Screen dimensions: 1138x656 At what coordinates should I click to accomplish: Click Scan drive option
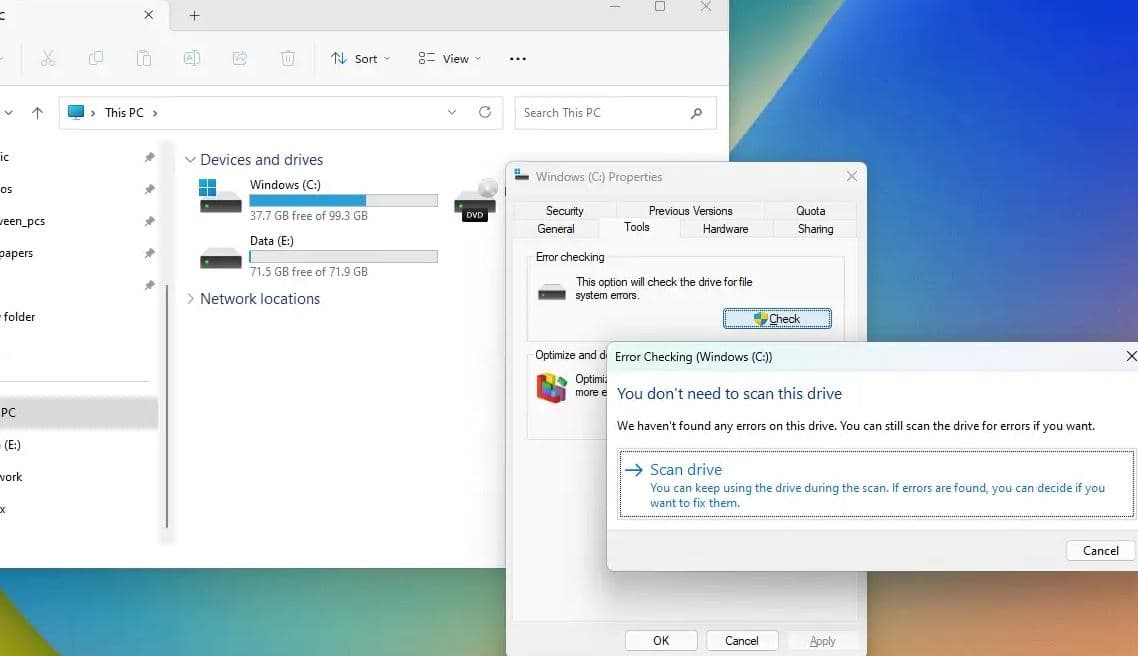pos(685,469)
